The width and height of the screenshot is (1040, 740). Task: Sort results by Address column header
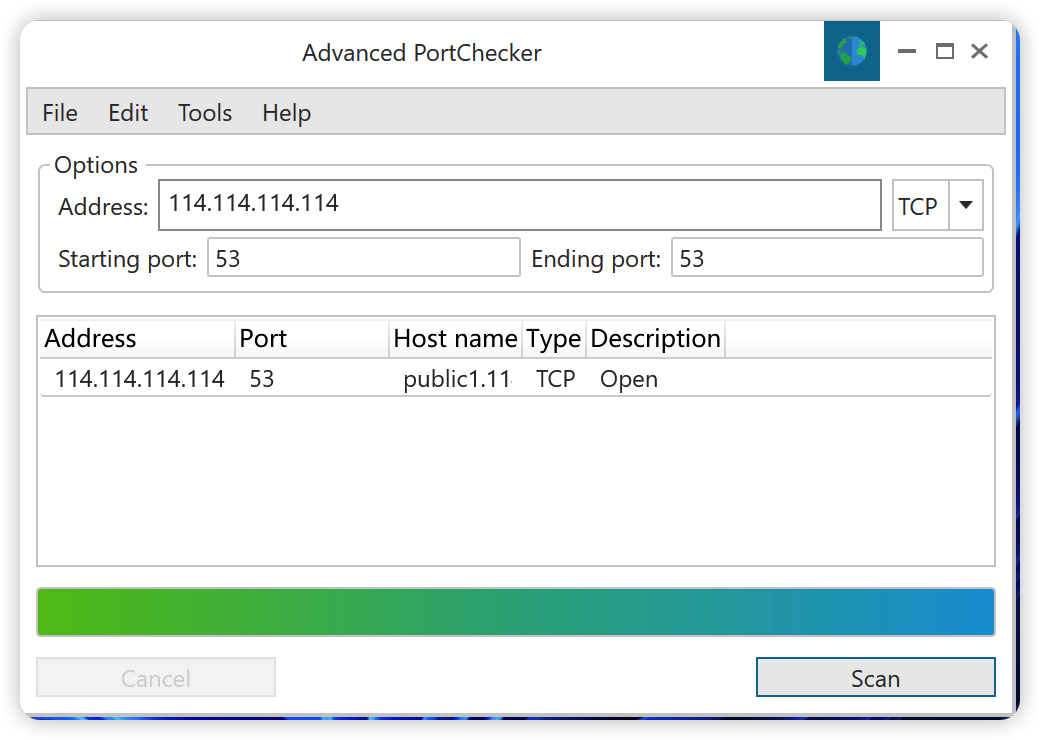[137, 339]
